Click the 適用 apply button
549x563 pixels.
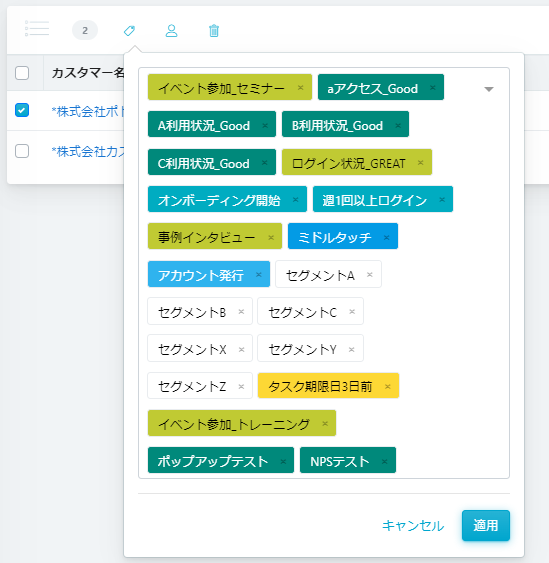tap(485, 525)
